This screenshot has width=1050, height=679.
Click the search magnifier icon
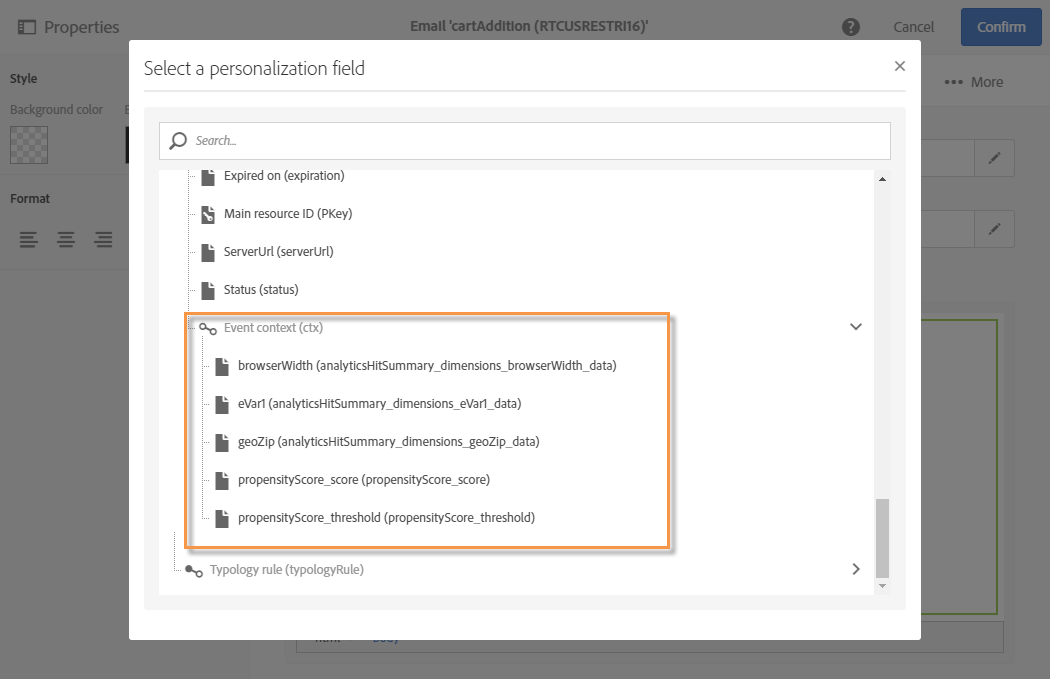tap(179, 141)
